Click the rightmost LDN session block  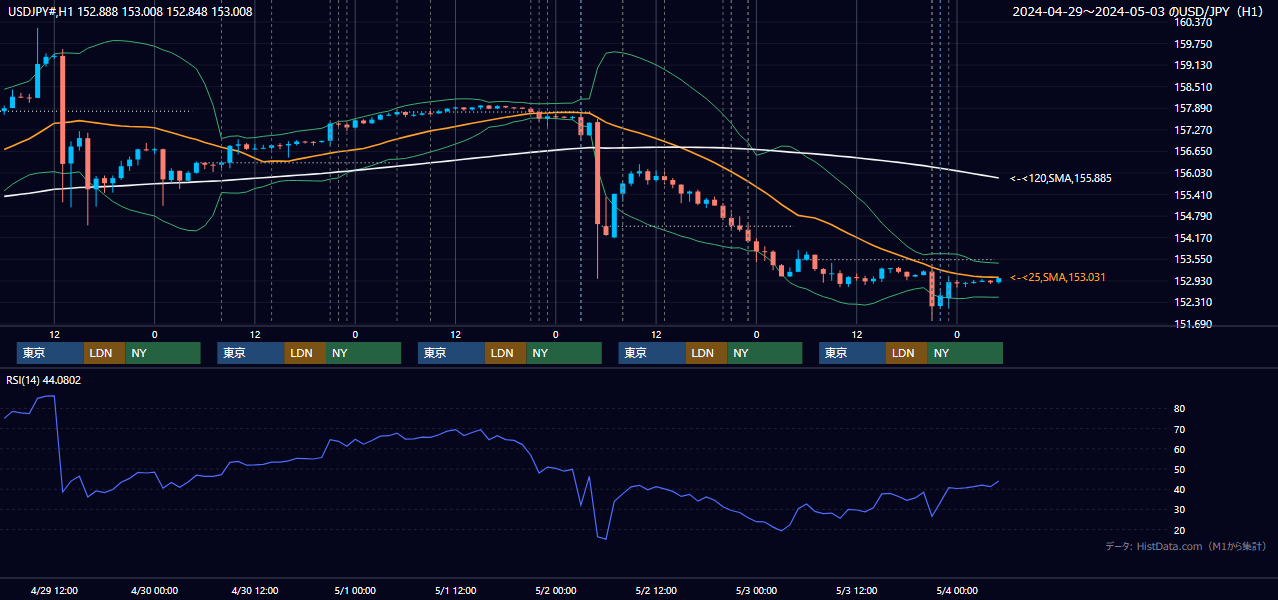click(906, 353)
